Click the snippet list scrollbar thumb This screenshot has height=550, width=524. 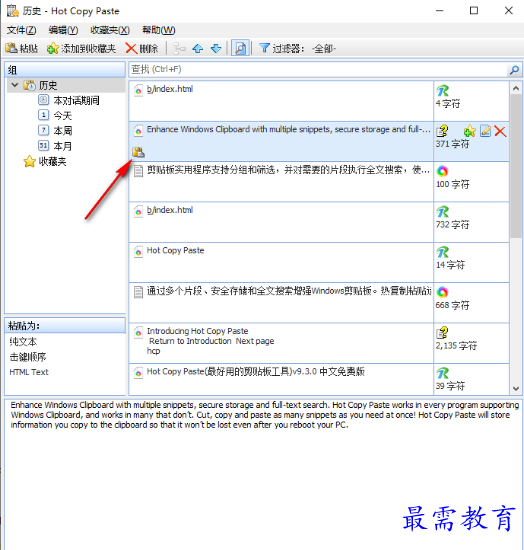coord(516,166)
